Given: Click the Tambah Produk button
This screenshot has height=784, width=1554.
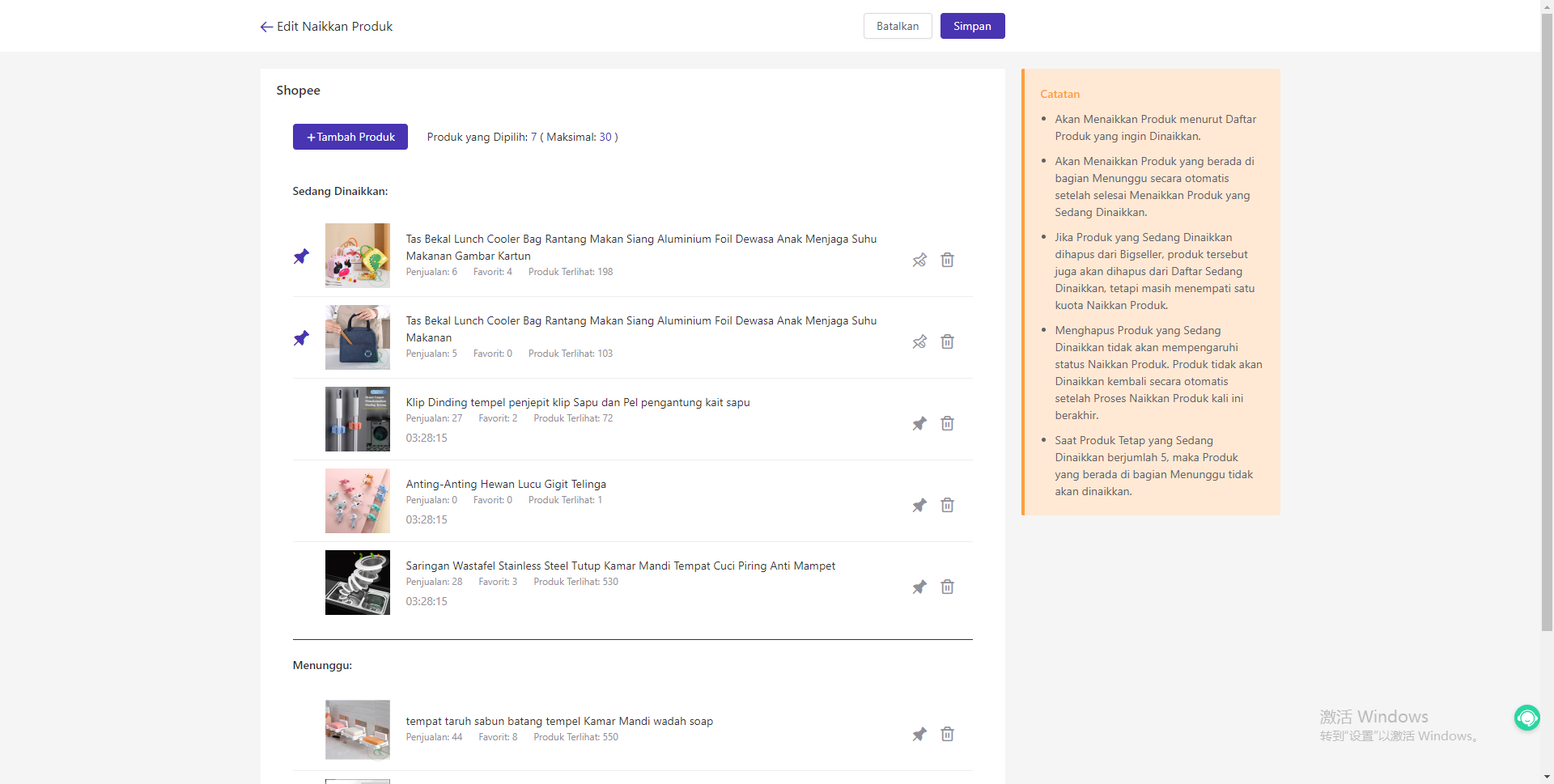Looking at the screenshot, I should tap(350, 137).
